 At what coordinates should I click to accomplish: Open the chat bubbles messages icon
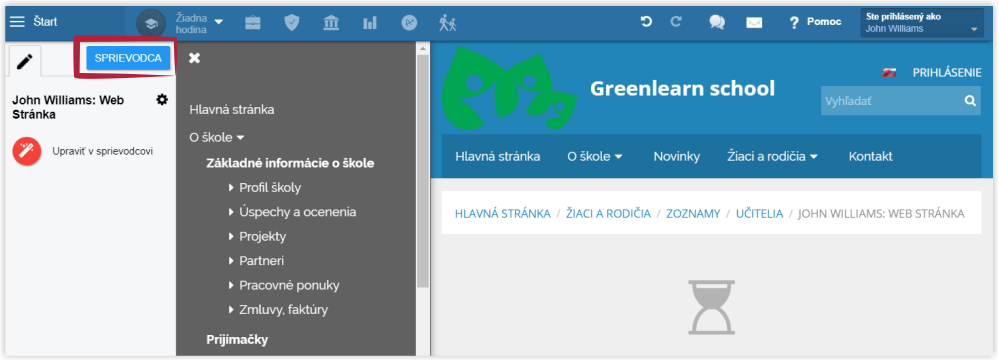717,22
